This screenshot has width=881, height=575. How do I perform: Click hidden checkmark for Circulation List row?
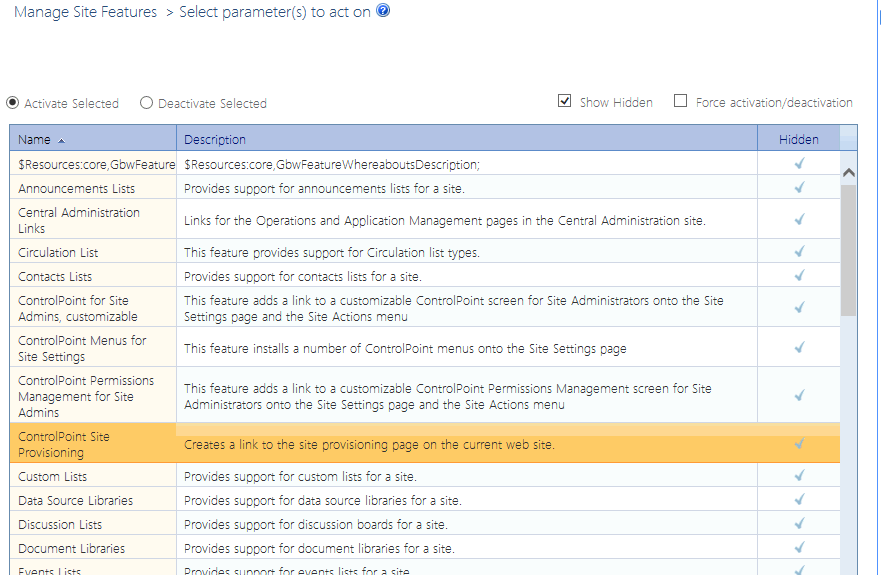pyautogui.click(x=799, y=252)
